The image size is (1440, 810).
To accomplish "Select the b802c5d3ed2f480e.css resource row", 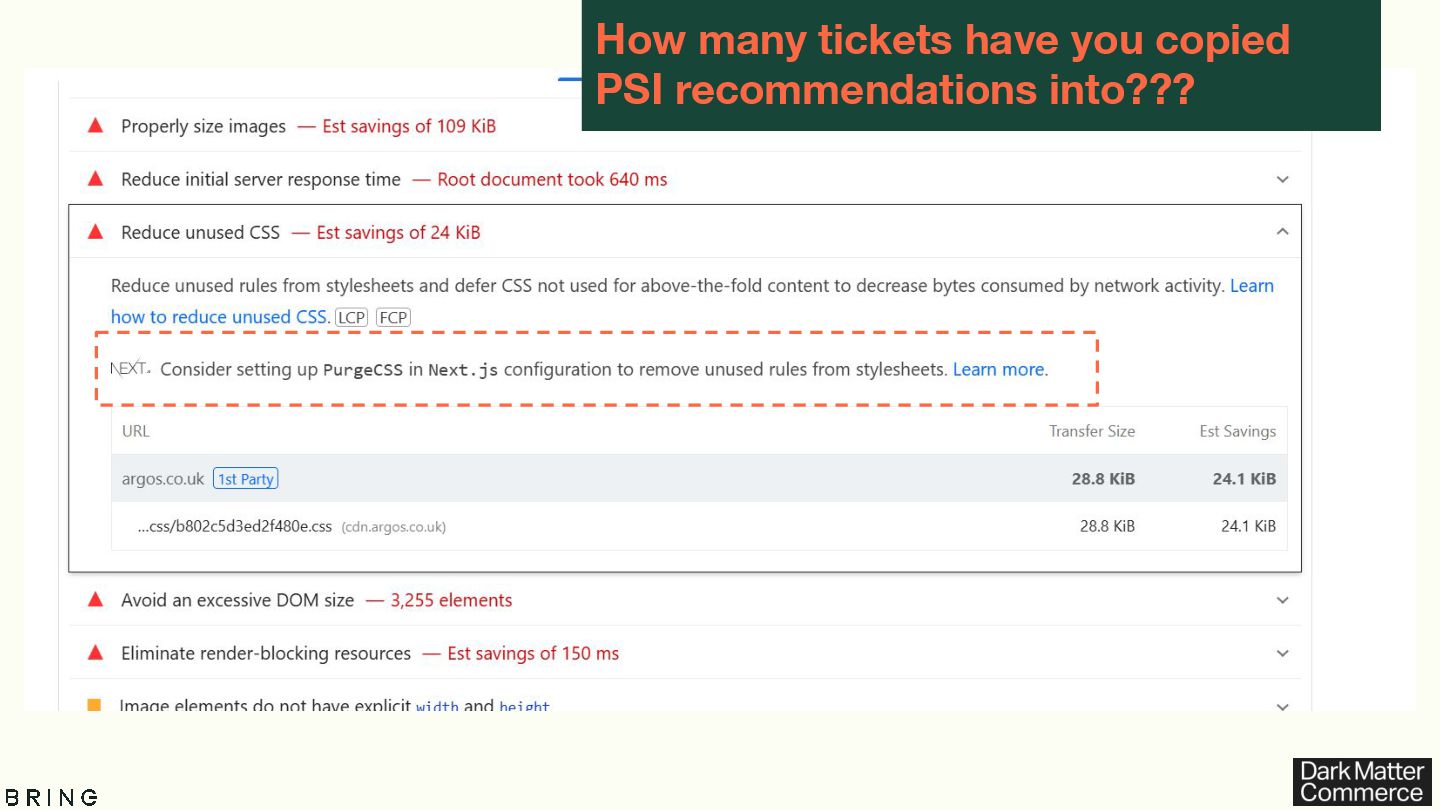I will 699,526.
